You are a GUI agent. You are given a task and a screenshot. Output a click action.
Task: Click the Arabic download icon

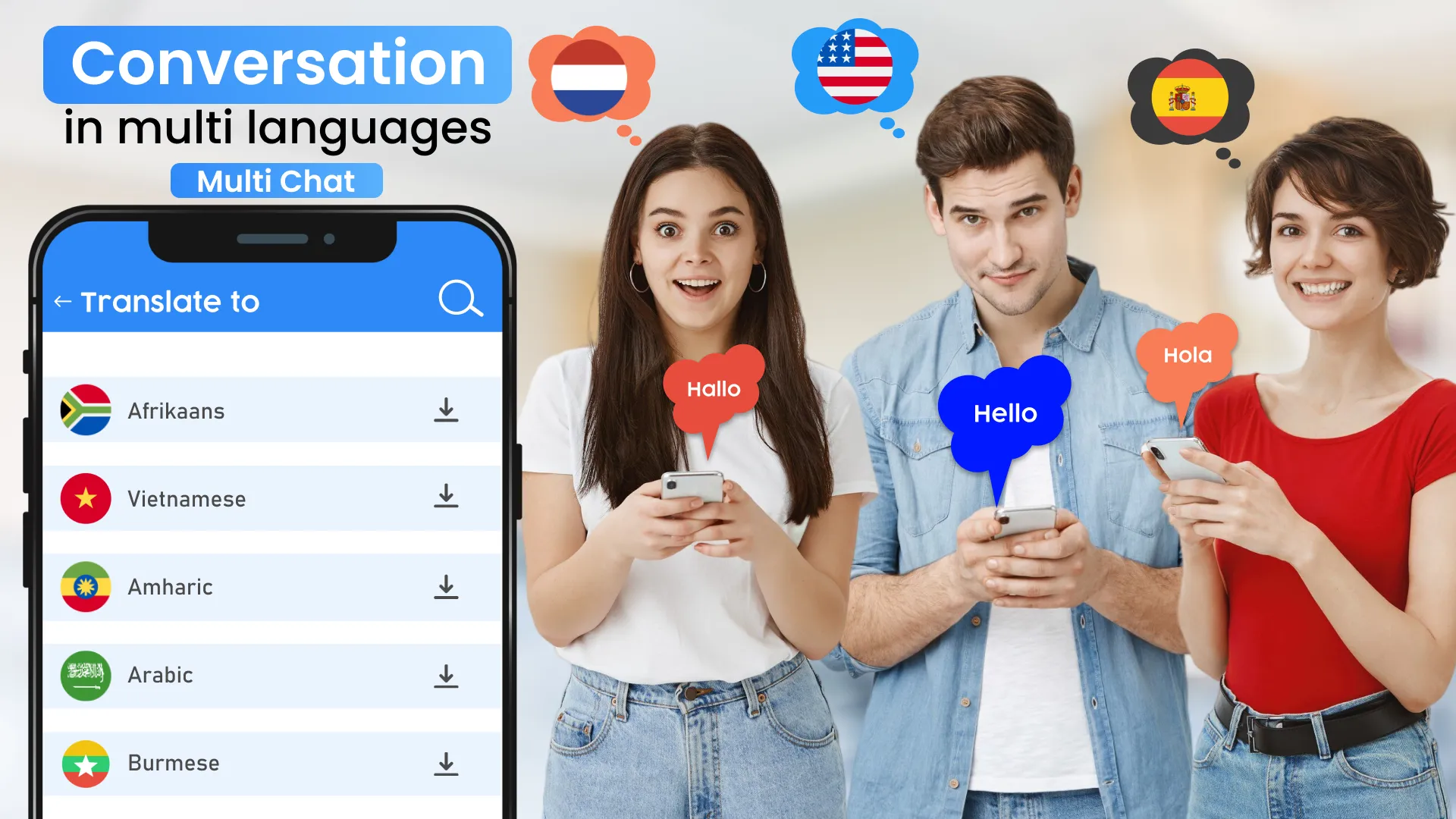[446, 675]
